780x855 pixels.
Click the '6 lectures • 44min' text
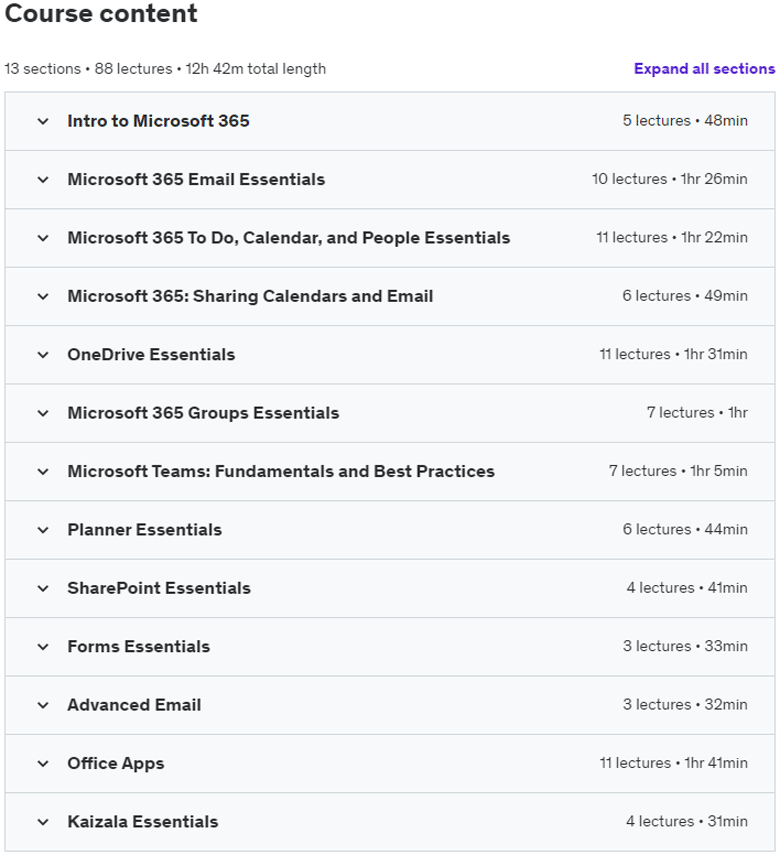(685, 529)
